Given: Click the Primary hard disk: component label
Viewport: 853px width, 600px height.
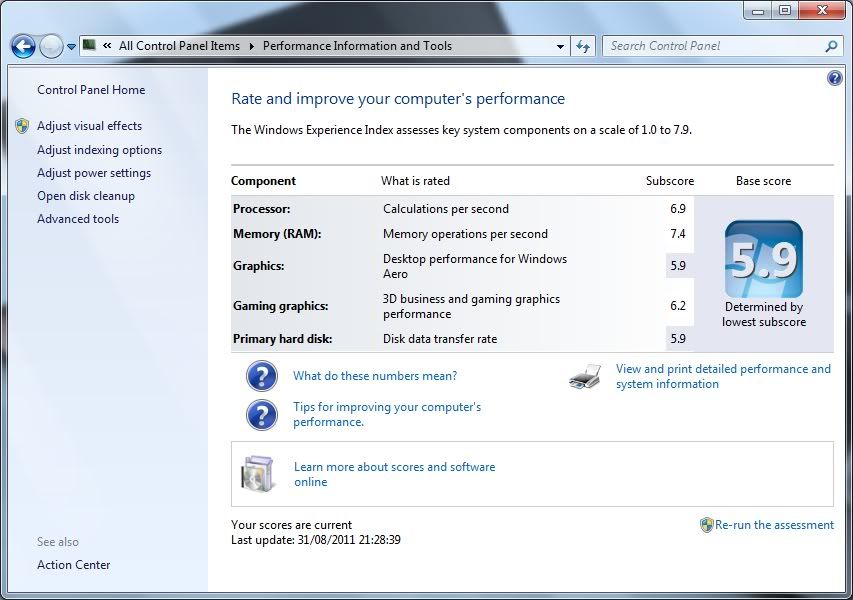Looking at the screenshot, I should coord(282,339).
